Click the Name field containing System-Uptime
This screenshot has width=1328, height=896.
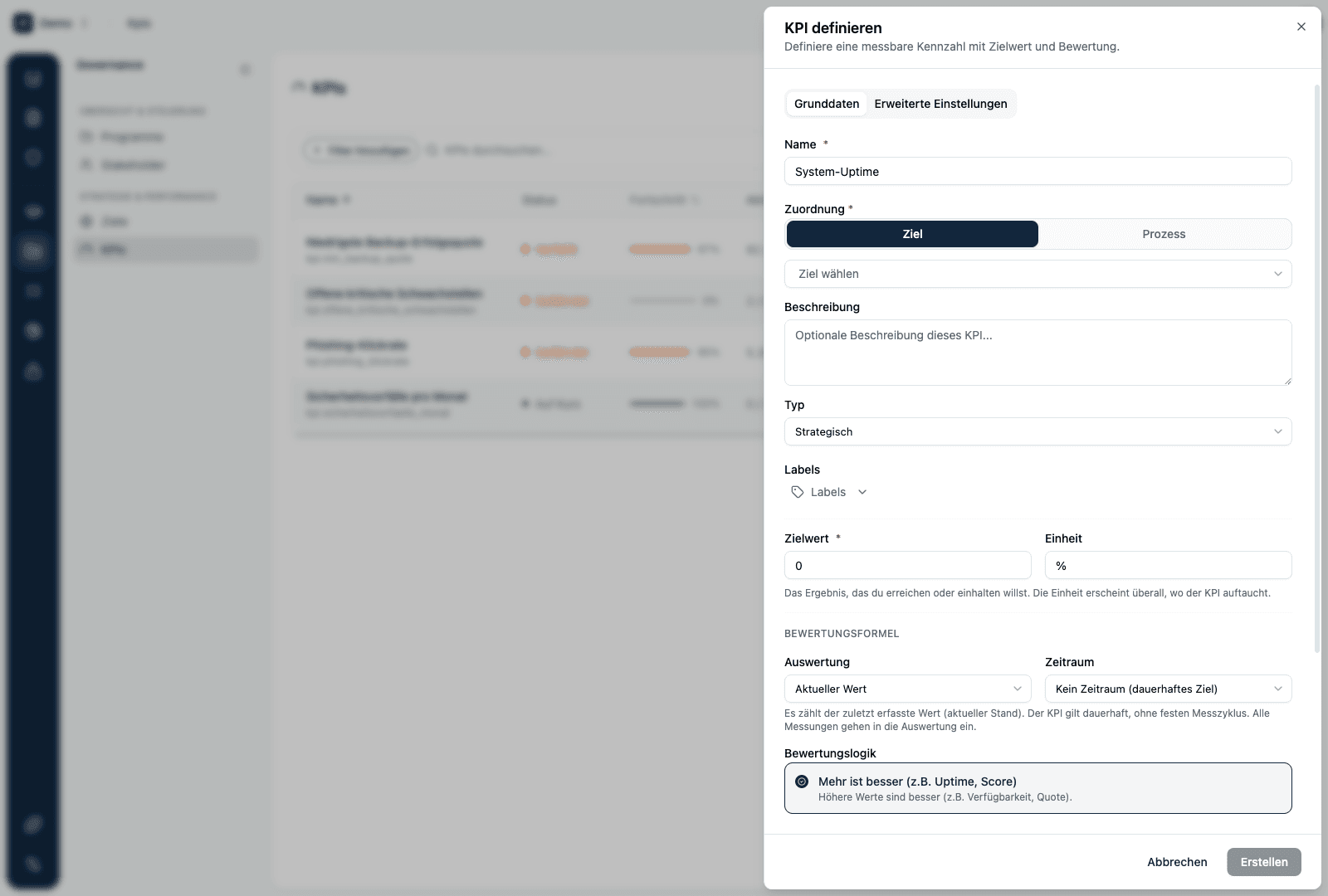(x=1037, y=172)
